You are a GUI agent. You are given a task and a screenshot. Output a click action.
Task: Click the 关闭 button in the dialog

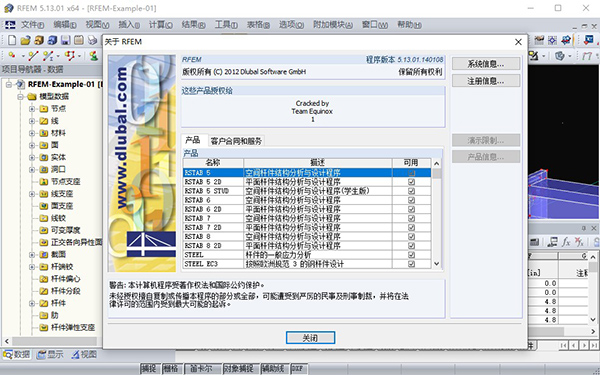[x=310, y=338]
